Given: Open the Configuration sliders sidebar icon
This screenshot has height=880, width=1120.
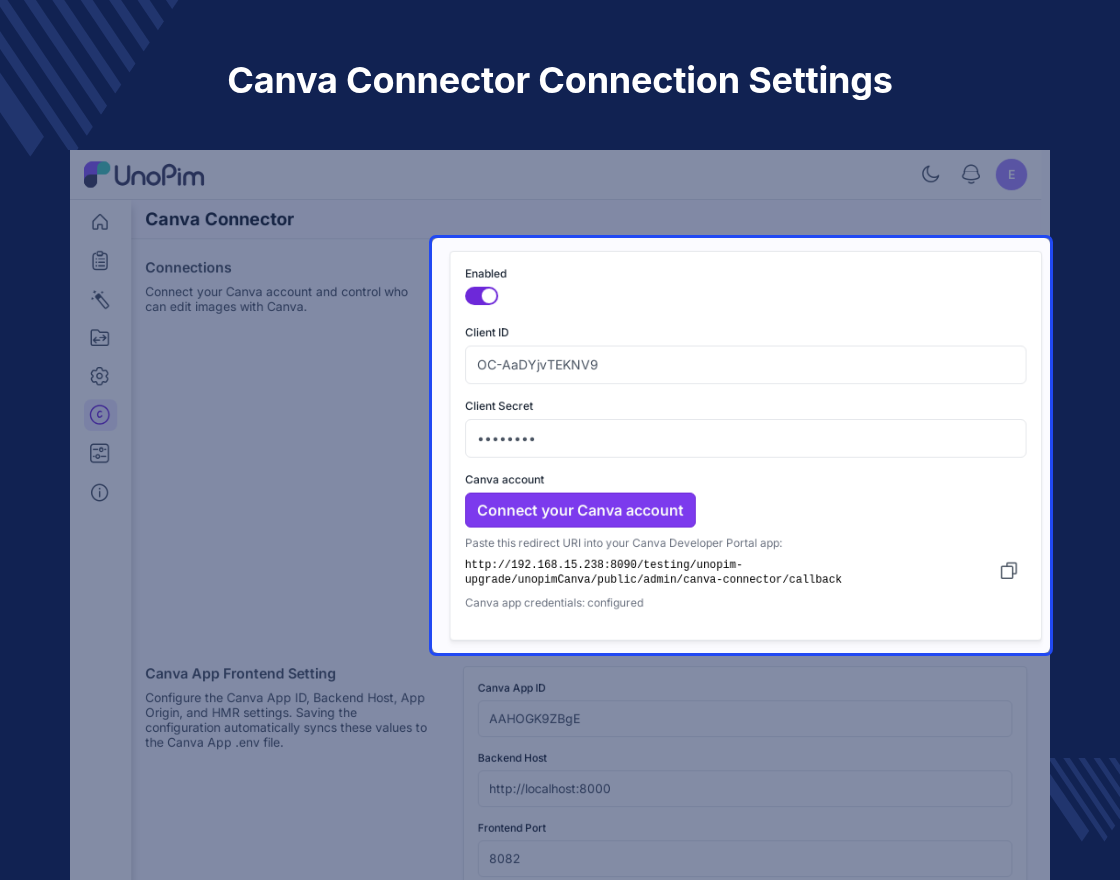Looking at the screenshot, I should coord(100,454).
